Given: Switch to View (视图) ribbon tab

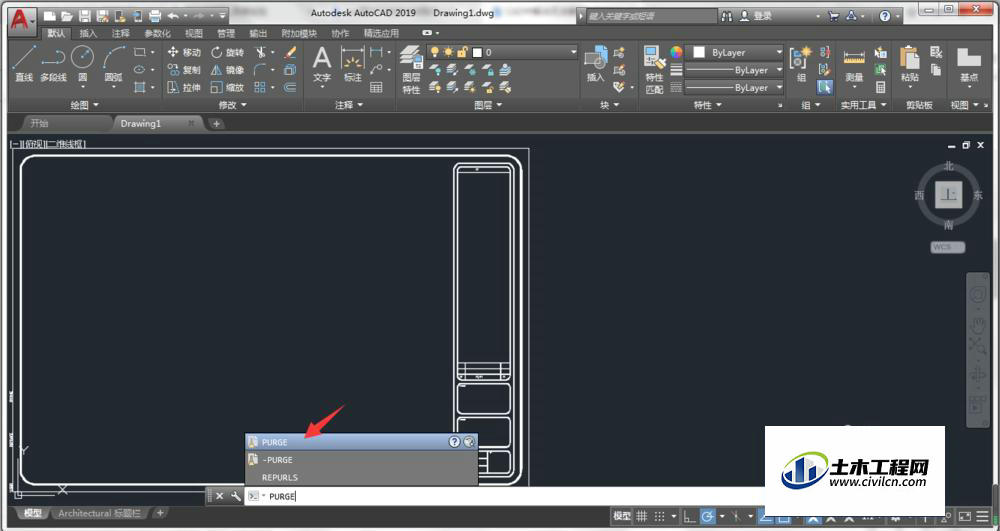Looking at the screenshot, I should 193,33.
